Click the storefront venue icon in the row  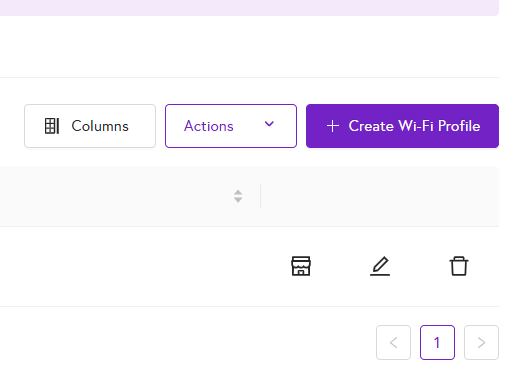click(301, 266)
